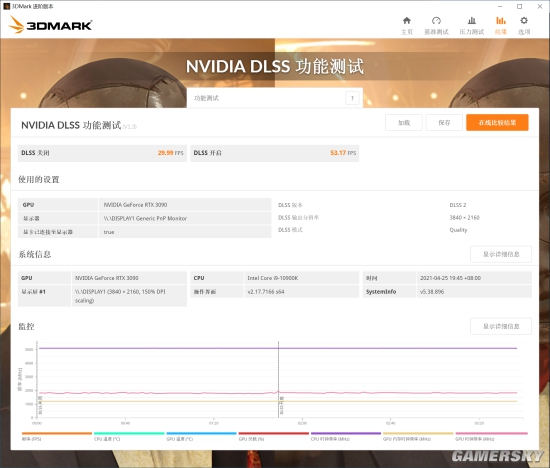Click the Save result button
This screenshot has height=468, width=550.
tap(444, 122)
